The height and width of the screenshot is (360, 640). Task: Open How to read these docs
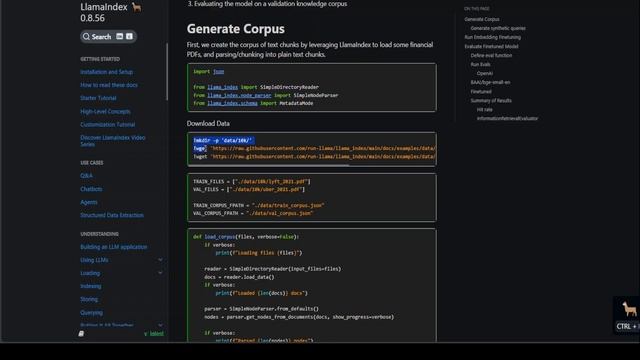coord(109,85)
